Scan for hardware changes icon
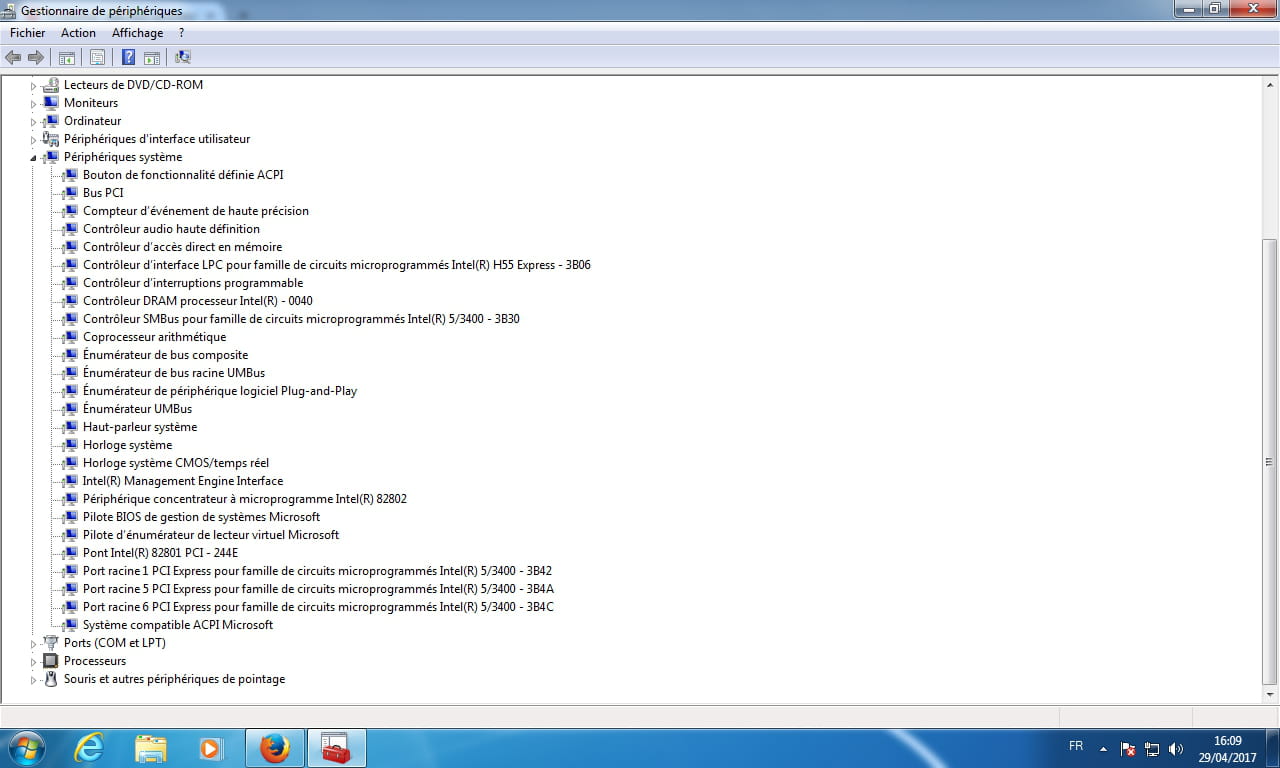Screen dimensions: 1280x768 183,57
